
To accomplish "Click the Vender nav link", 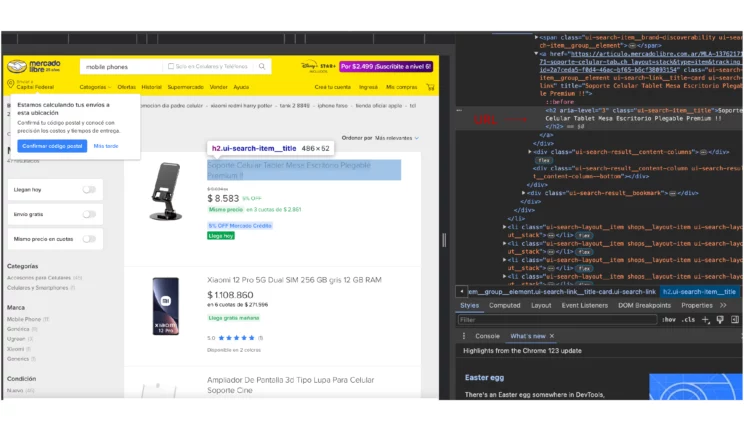I will click(x=218, y=87).
